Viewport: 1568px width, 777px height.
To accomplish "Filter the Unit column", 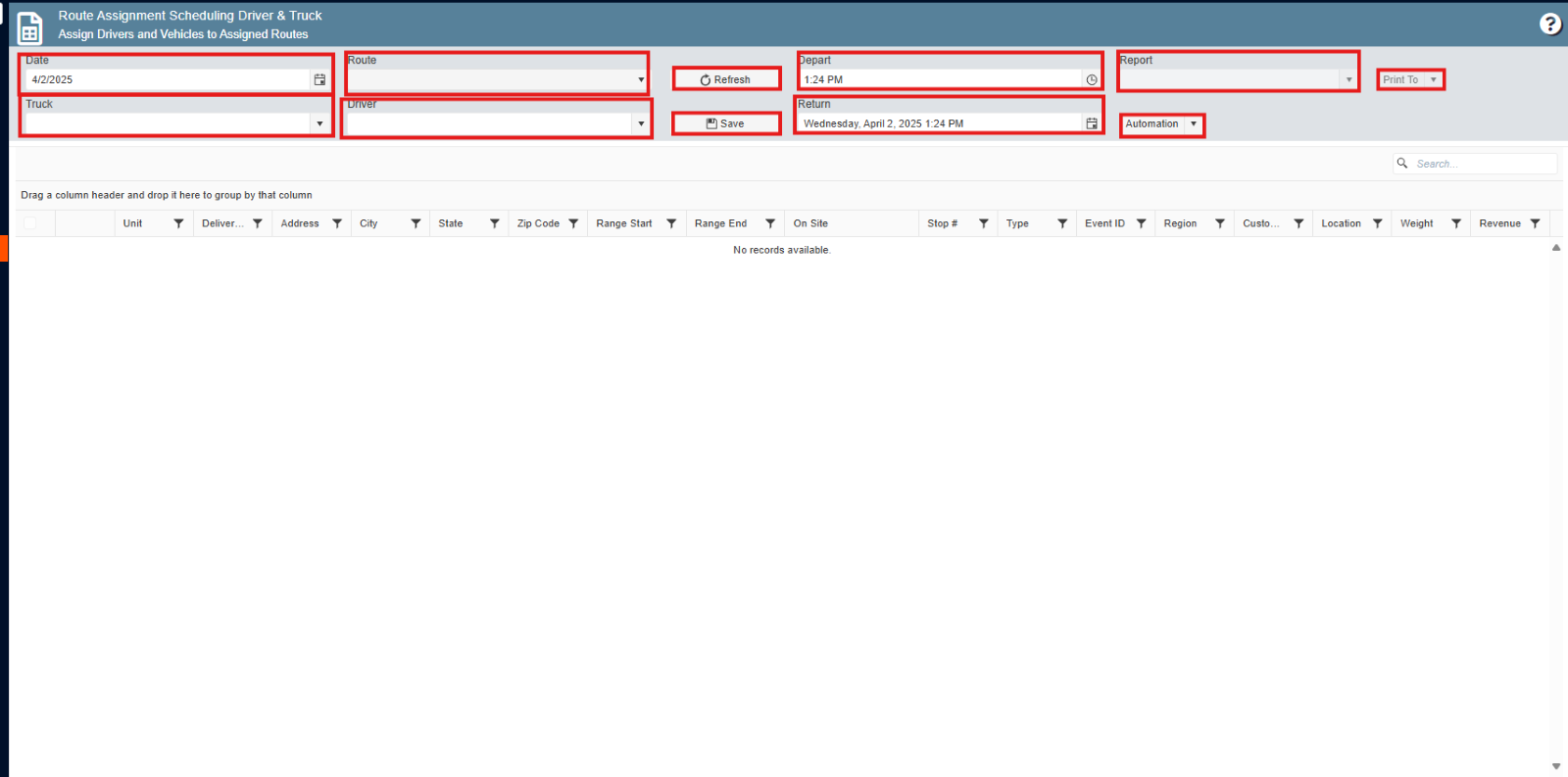I will tap(178, 223).
